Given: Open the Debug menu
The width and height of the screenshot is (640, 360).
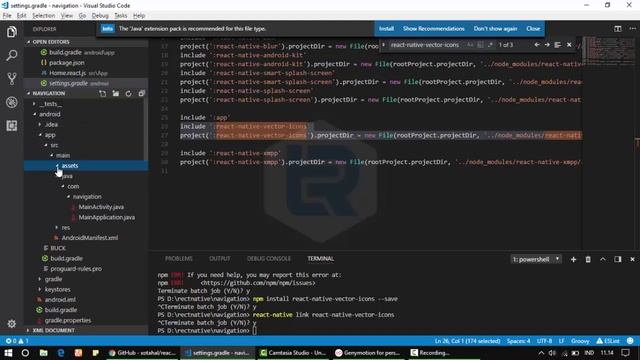Looking at the screenshot, I should point(100,16).
